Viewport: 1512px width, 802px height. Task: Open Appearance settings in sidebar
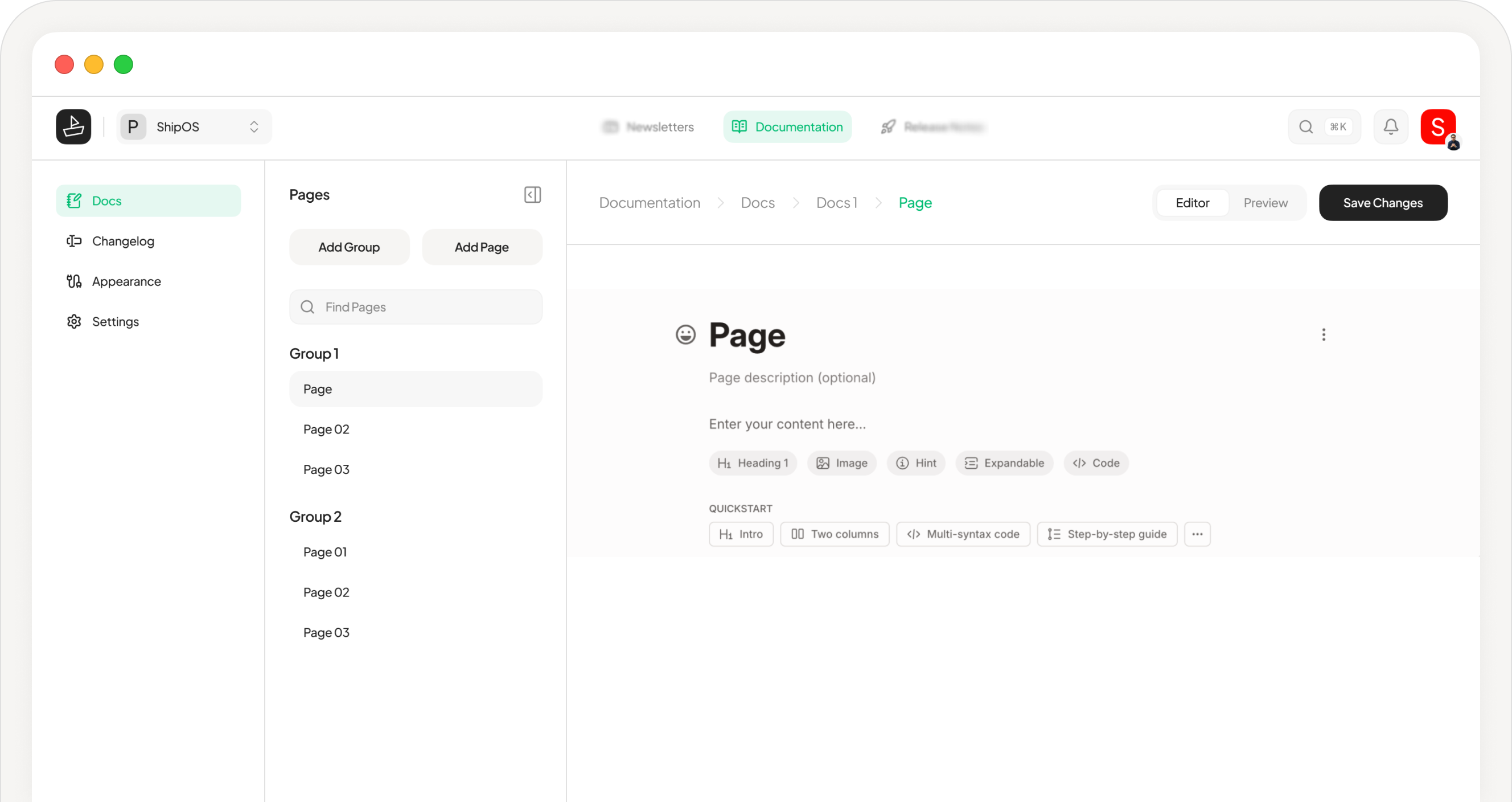pos(126,281)
